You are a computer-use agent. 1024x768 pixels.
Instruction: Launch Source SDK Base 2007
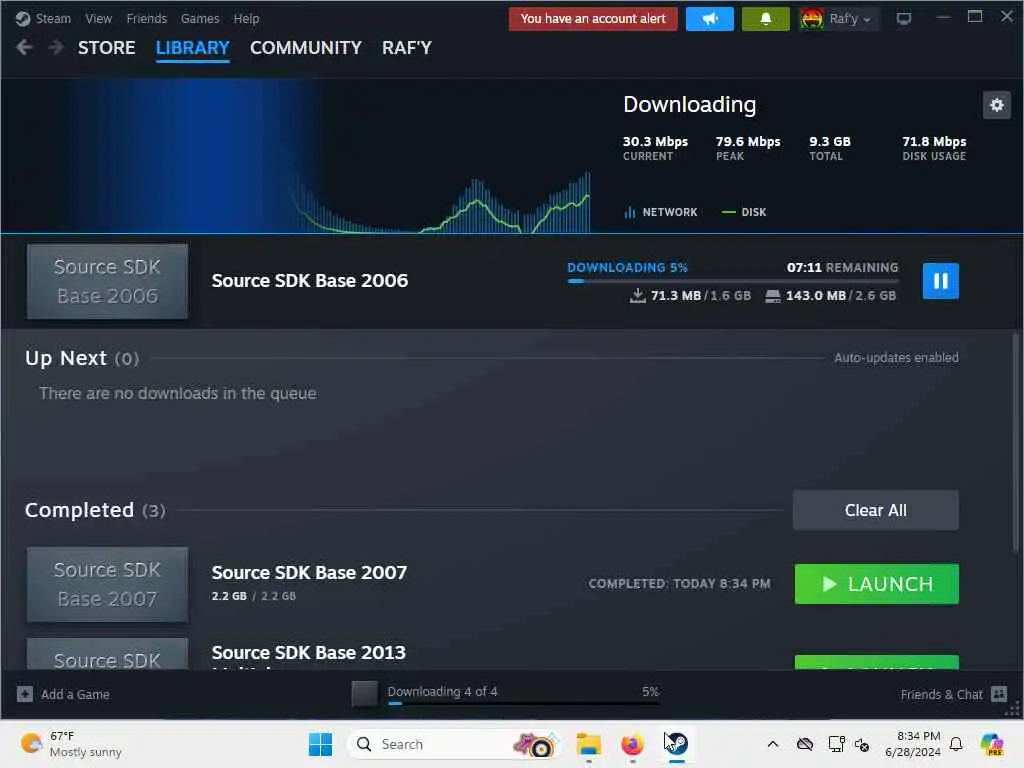click(x=876, y=584)
